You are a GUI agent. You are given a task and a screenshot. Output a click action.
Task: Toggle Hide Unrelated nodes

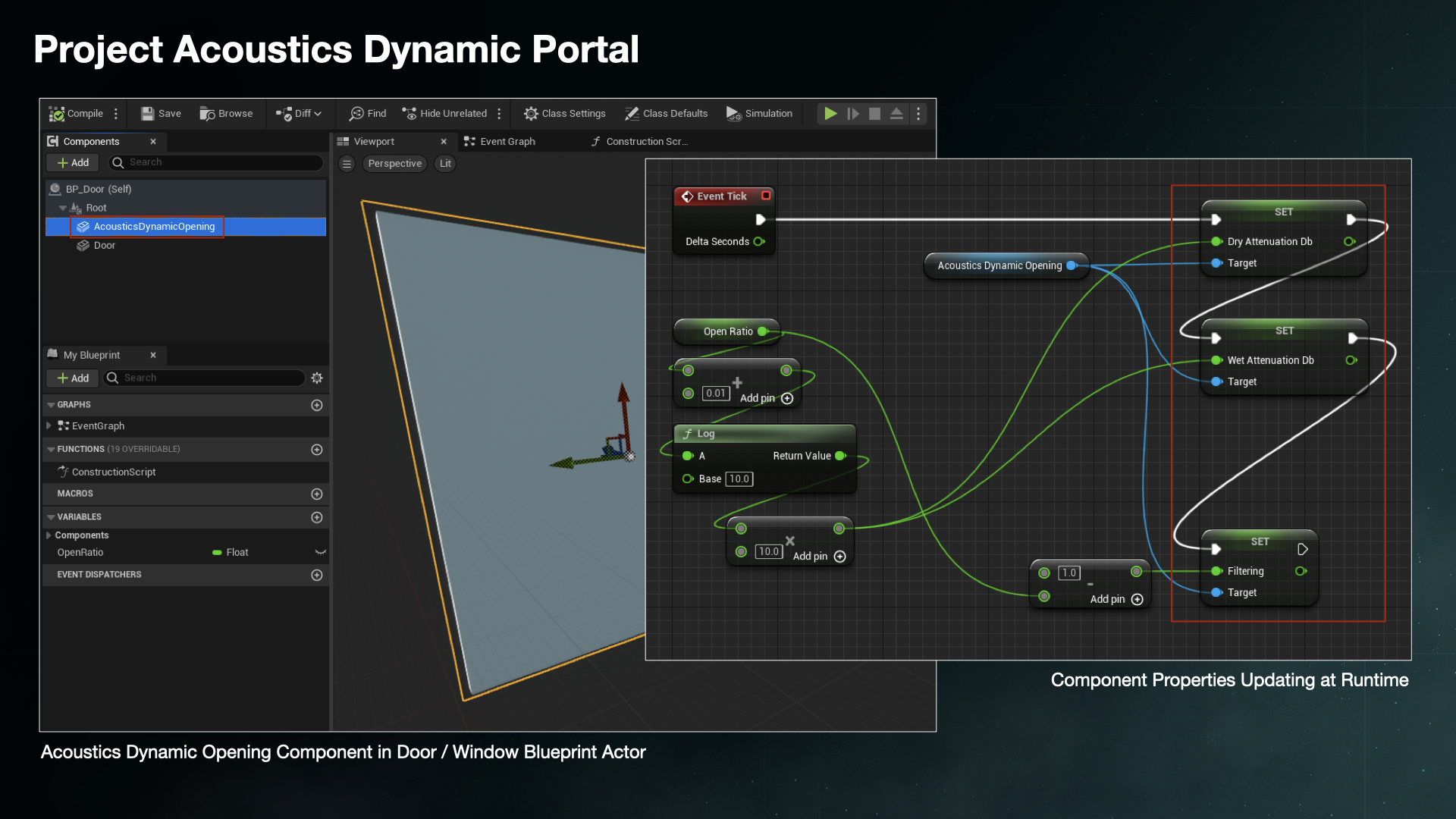click(x=444, y=114)
